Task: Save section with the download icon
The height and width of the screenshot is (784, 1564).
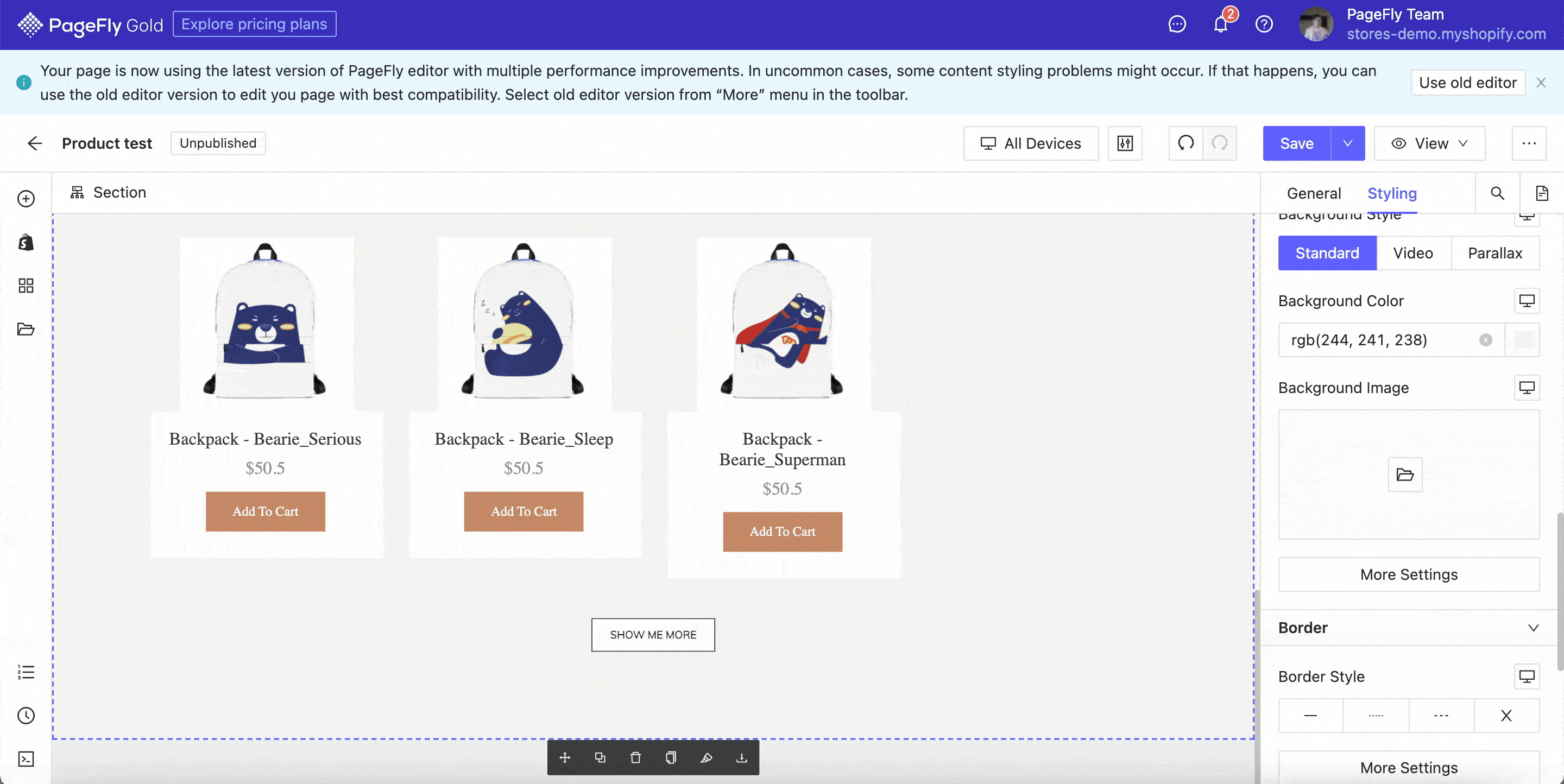Action: 741,757
